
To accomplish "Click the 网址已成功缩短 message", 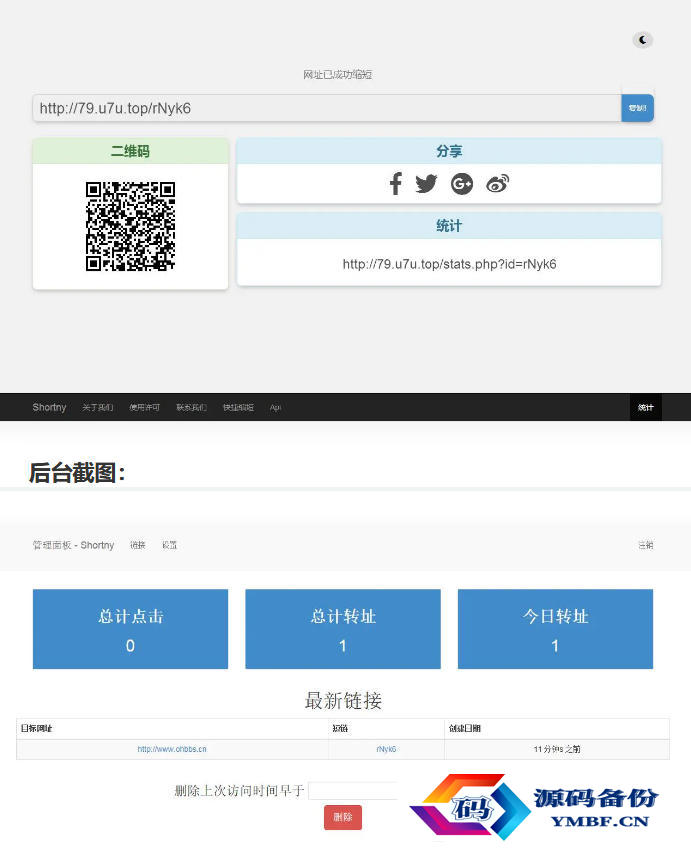I will point(337,74).
